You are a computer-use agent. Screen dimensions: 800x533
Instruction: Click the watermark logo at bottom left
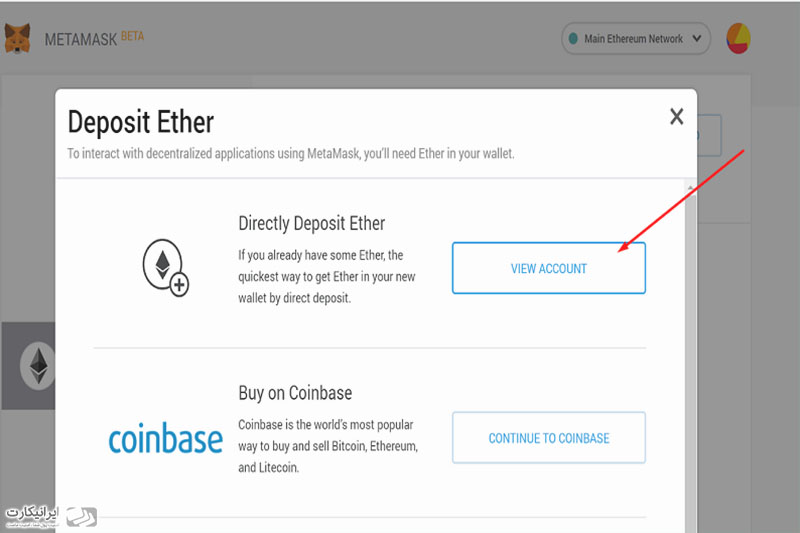[51, 517]
